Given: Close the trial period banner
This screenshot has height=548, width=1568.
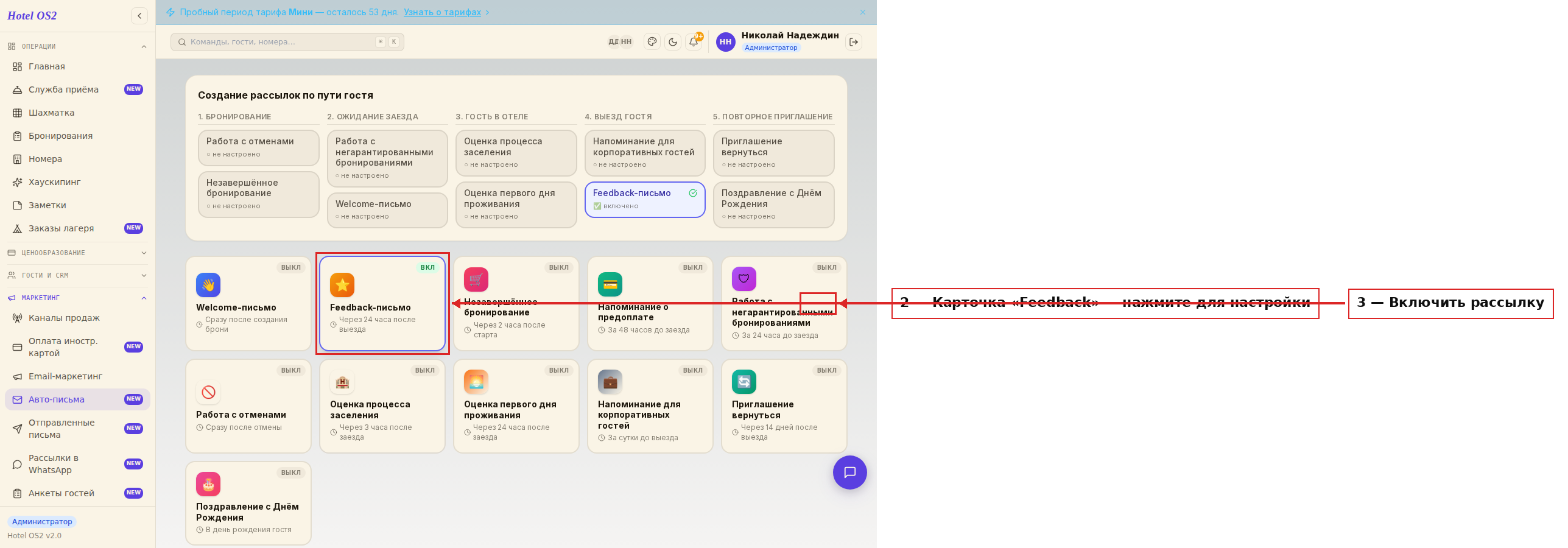Looking at the screenshot, I should coord(863,12).
